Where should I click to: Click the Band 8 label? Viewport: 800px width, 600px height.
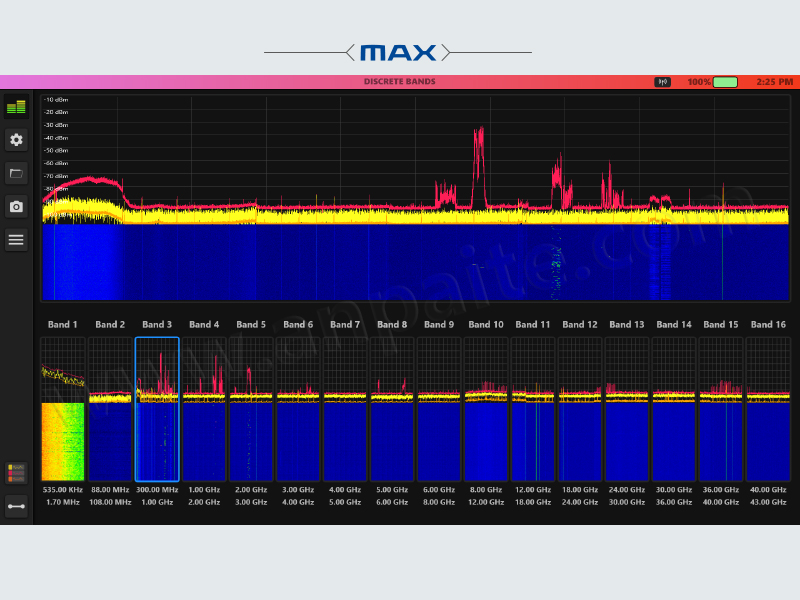pyautogui.click(x=392, y=325)
